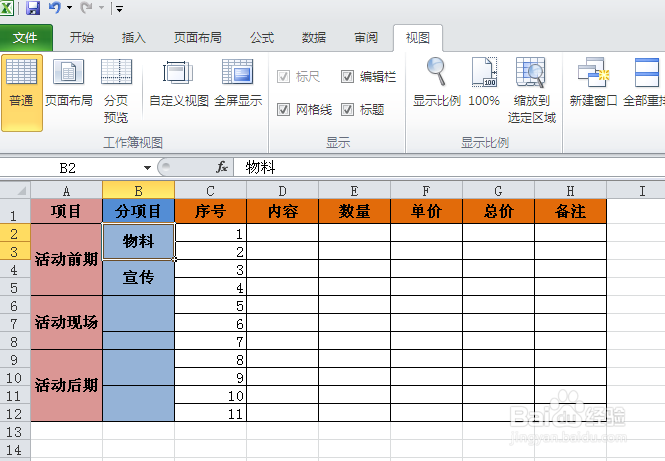Viewport: 665px width, 461px height.
Task: Select the 活动前期 merged cell
Action: 66,259
